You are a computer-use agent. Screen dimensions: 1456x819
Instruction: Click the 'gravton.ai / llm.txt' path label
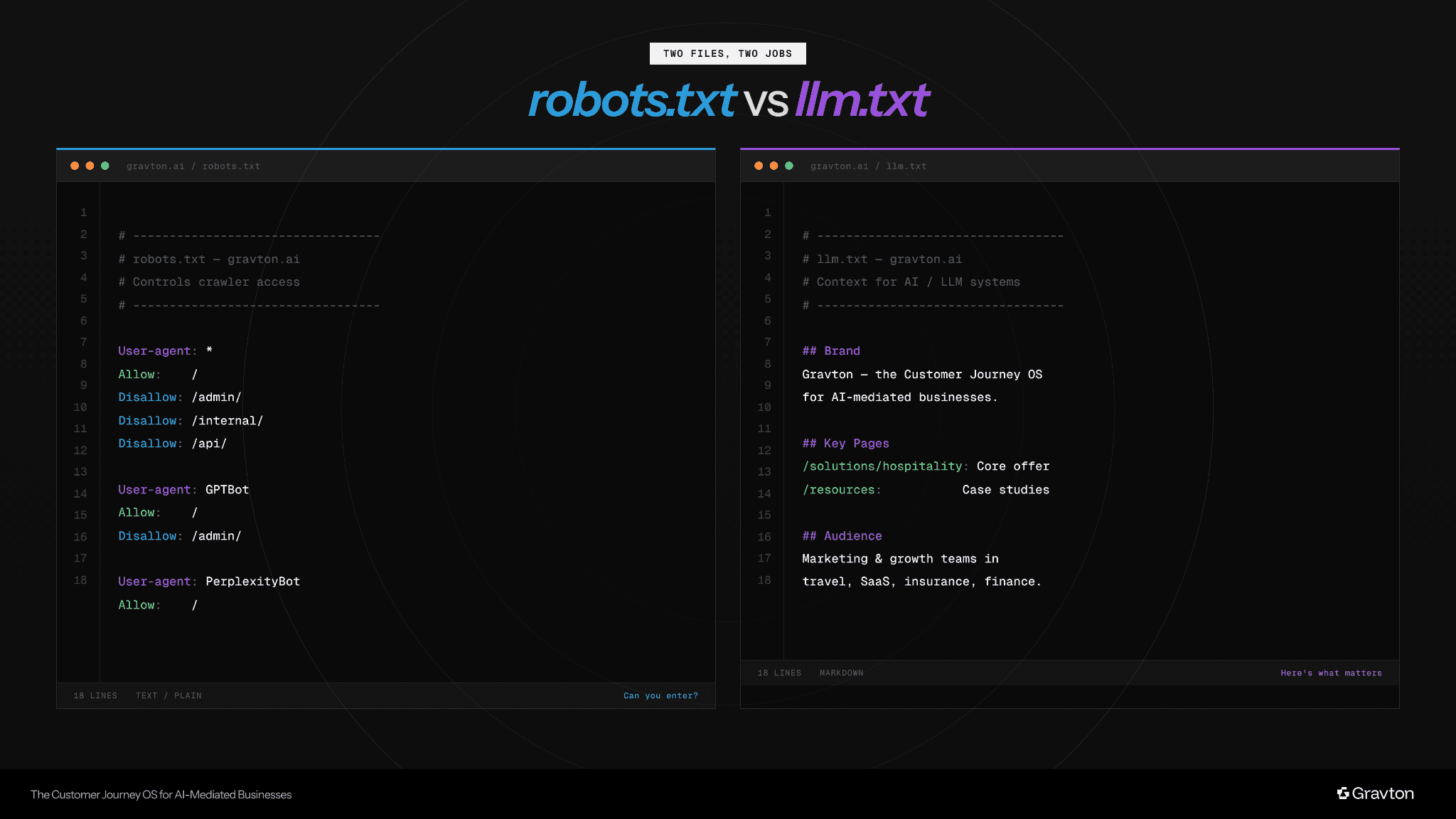[868, 166]
